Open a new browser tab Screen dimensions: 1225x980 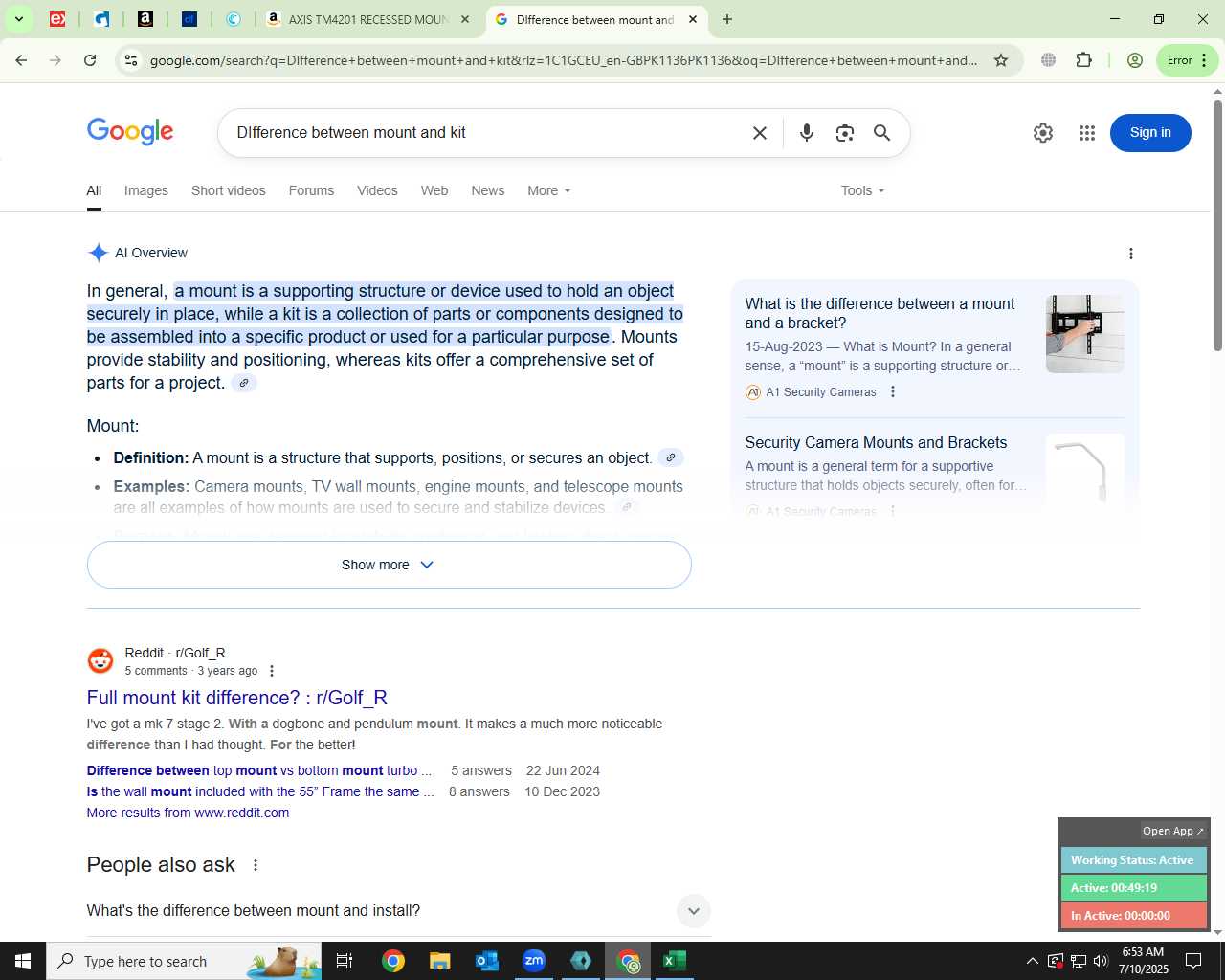click(727, 19)
